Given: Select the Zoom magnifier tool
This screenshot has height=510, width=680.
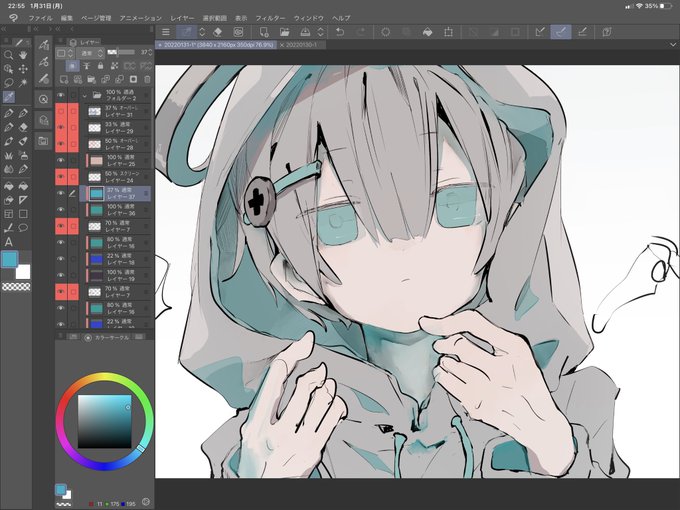Looking at the screenshot, I should [x=8, y=55].
